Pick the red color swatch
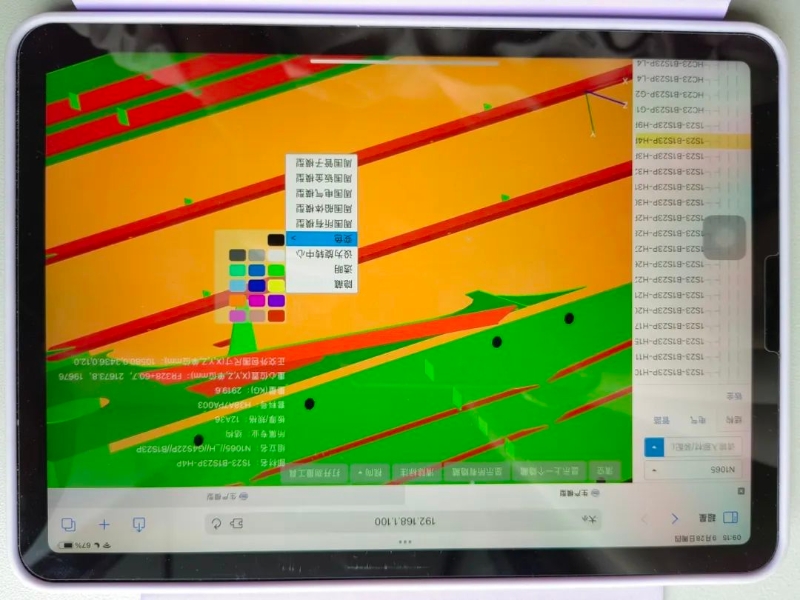 click(x=276, y=316)
